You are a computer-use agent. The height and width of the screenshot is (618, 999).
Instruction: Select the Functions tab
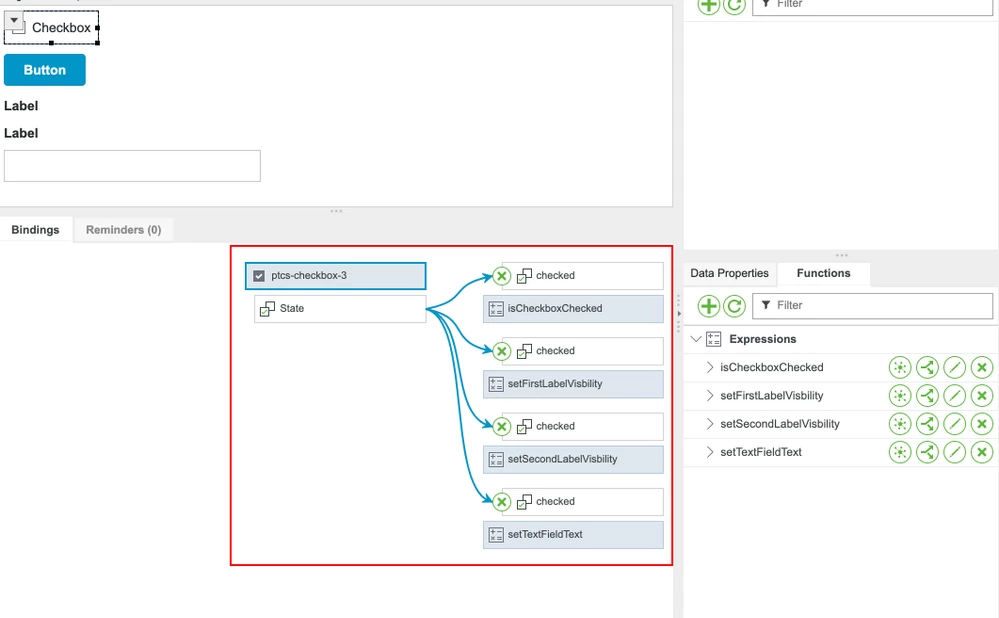823,273
